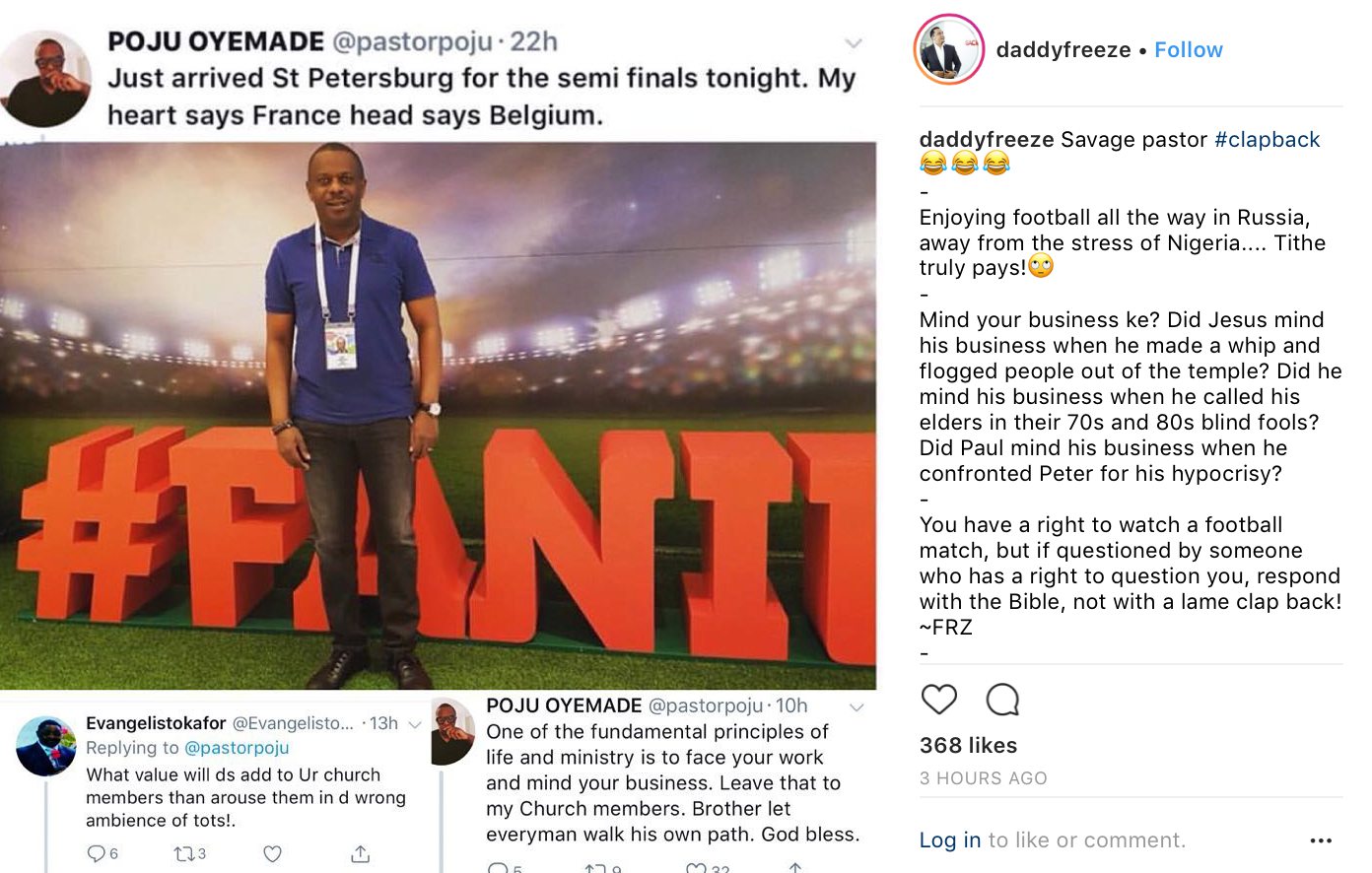Like the Instagram post with heart icon
Viewport: 1372px width, 873px height.
pyautogui.click(x=938, y=700)
